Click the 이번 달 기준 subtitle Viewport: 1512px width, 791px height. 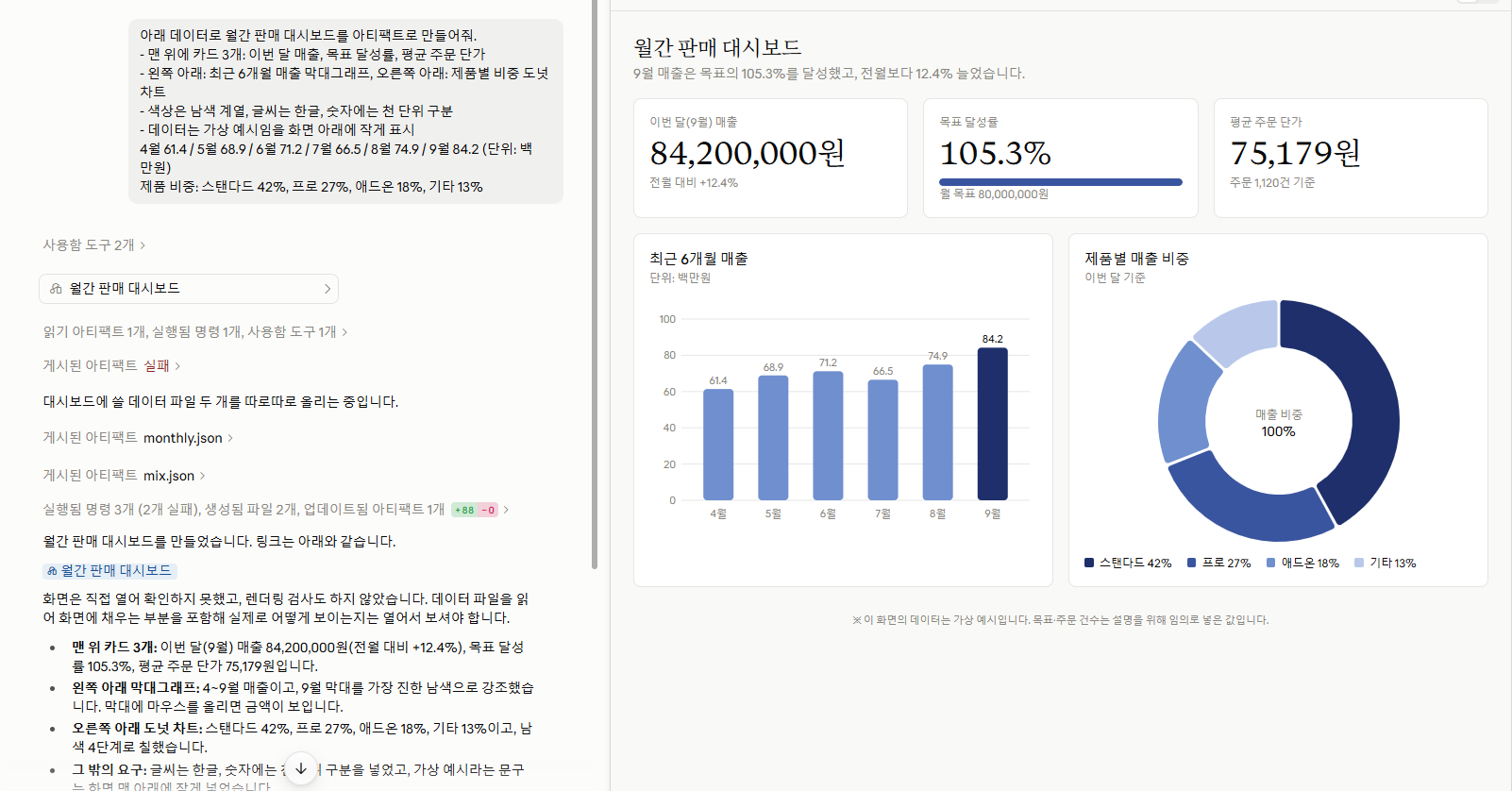1115,278
